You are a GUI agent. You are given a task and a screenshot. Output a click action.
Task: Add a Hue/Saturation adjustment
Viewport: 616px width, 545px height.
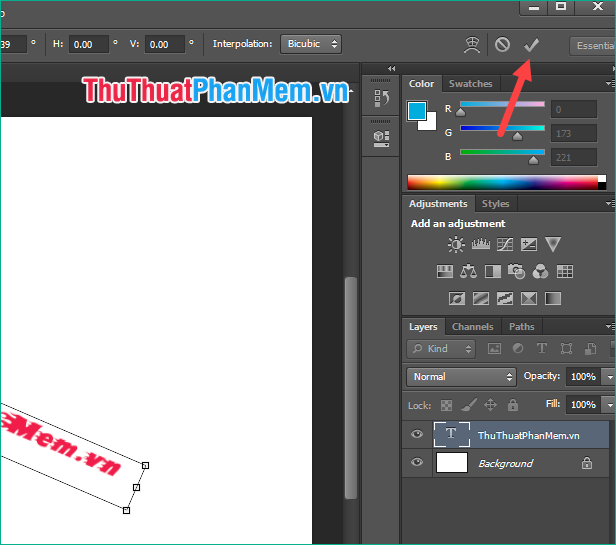445,272
